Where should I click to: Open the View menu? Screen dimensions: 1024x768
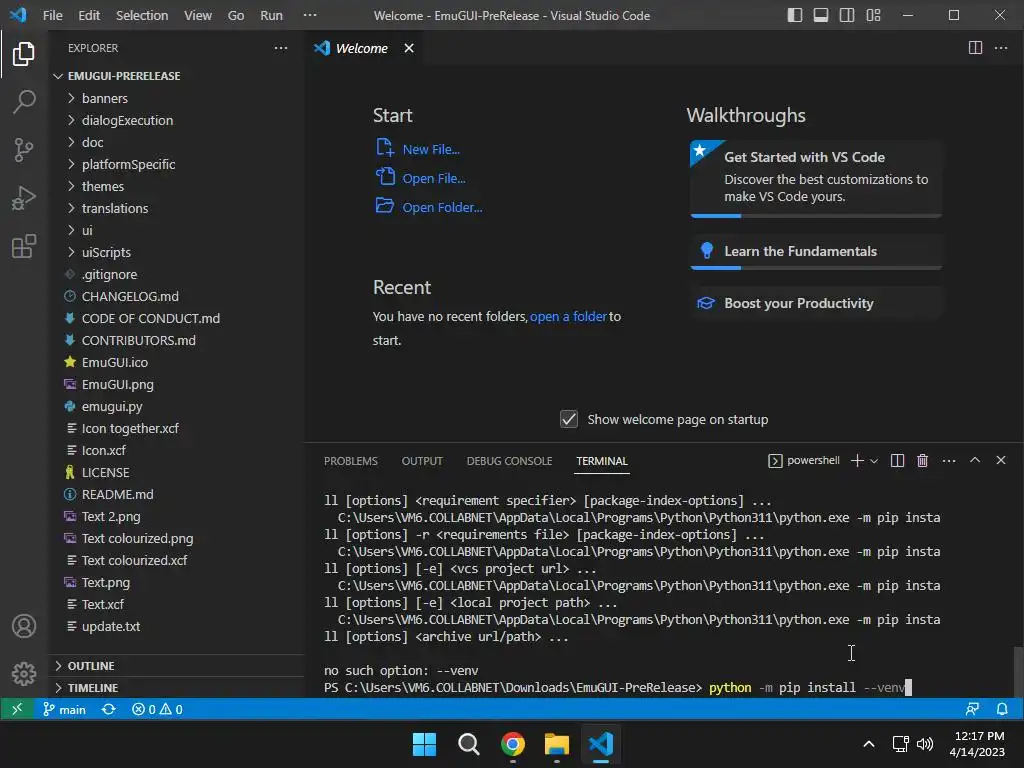tap(197, 15)
